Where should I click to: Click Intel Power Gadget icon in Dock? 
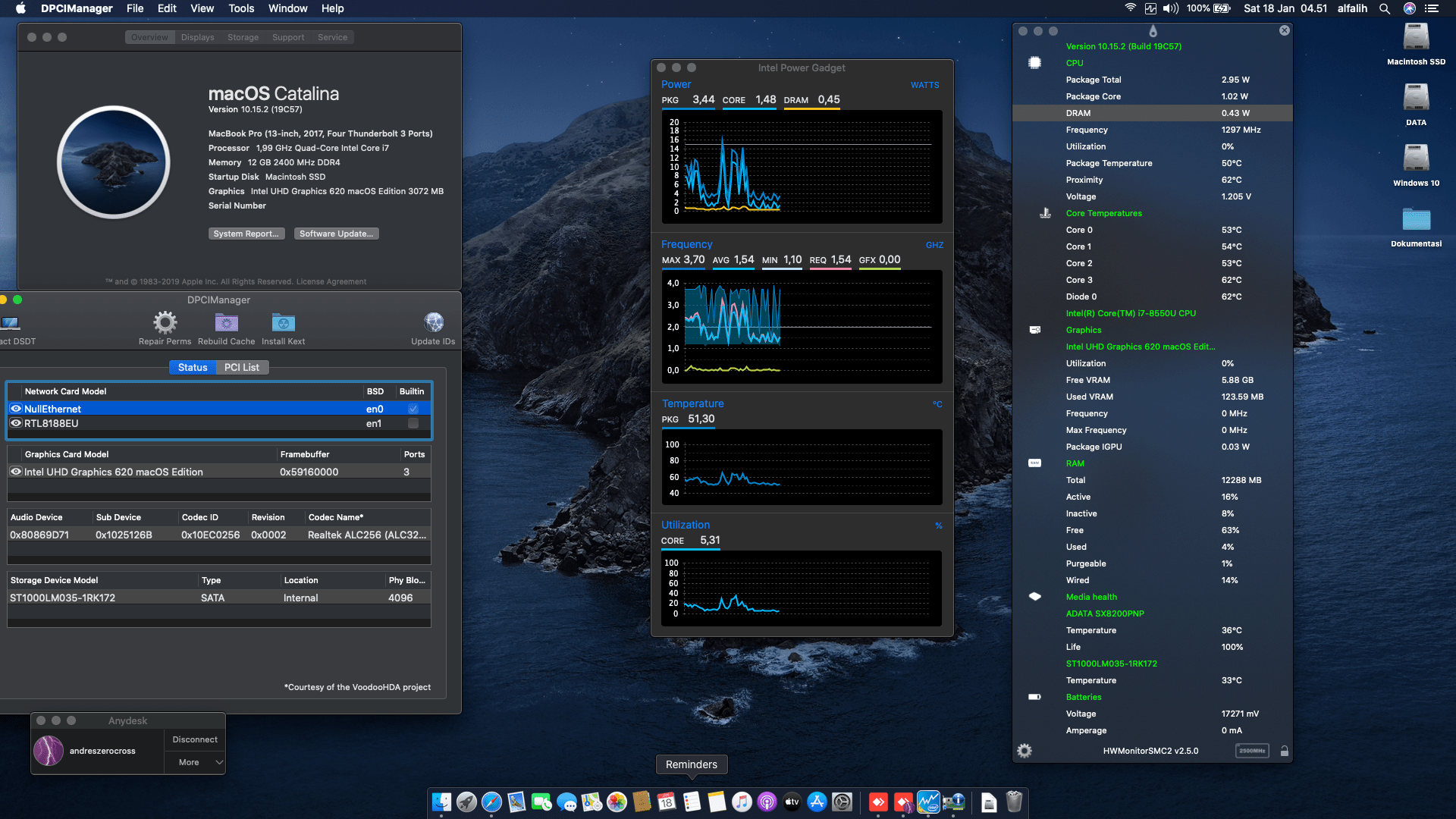click(928, 802)
